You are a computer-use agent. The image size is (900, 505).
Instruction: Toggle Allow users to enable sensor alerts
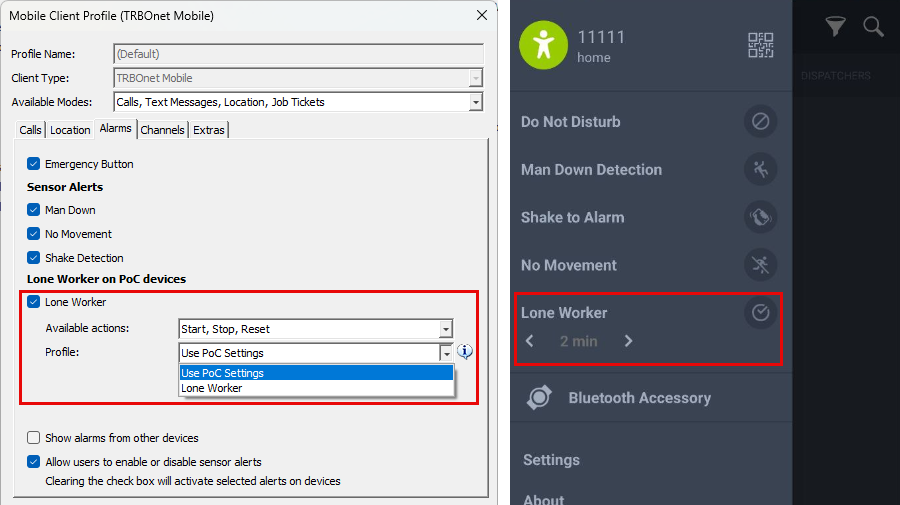click(33, 462)
